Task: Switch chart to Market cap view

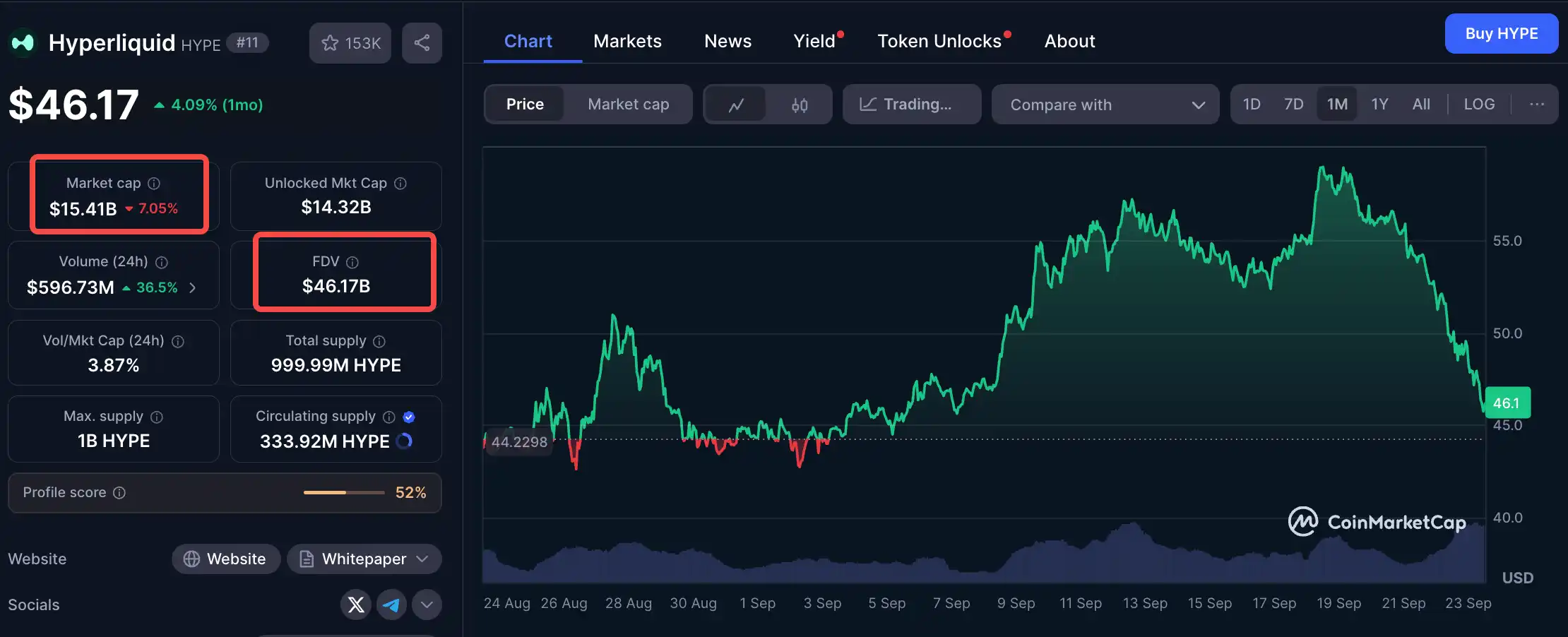Action: 628,104
